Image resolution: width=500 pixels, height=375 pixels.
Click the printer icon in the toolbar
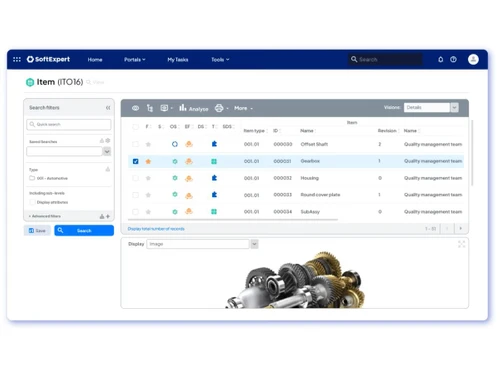(x=219, y=108)
